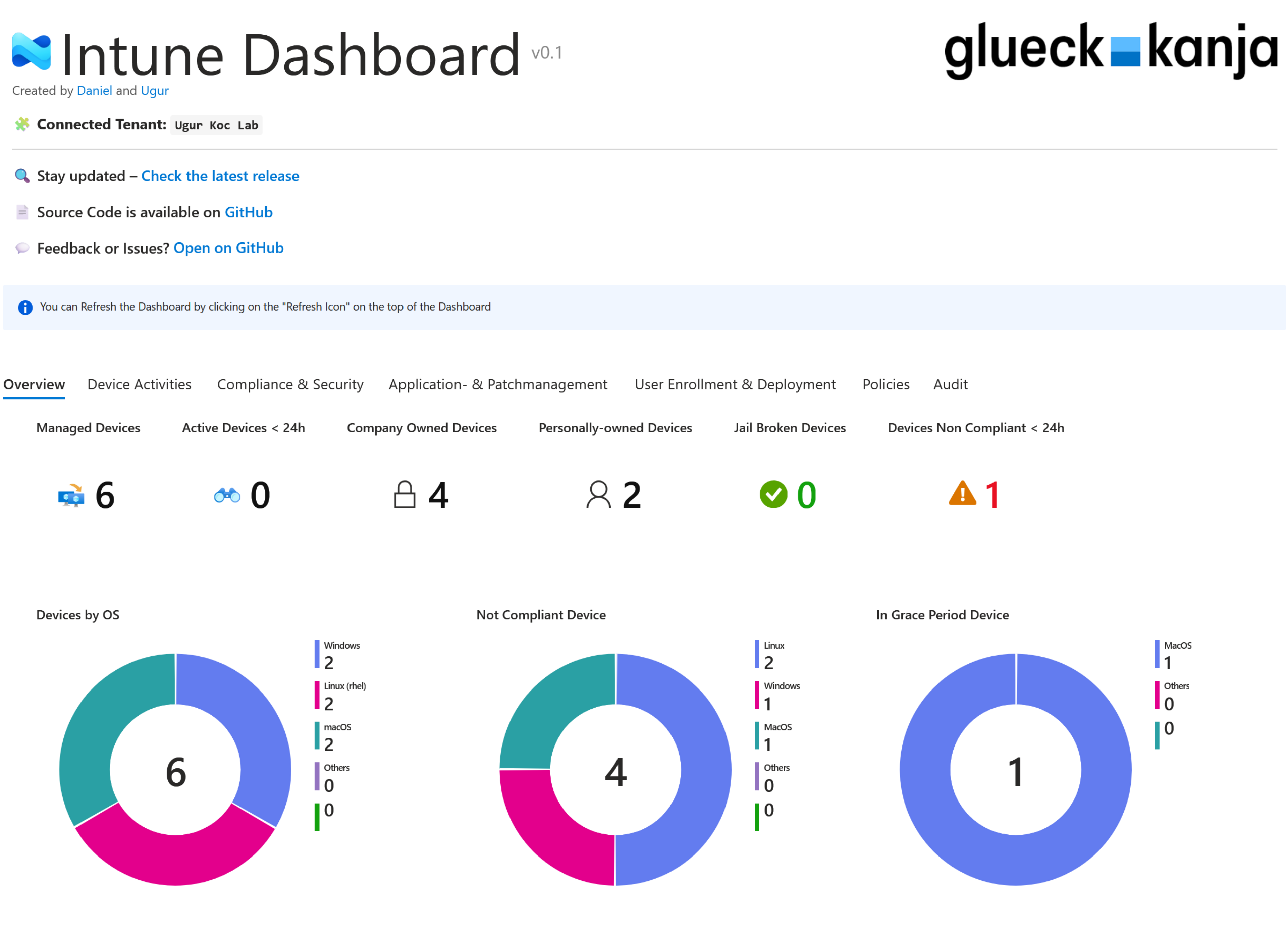Click the speech bubble Feedback icon
1288x939 pixels.
[22, 248]
